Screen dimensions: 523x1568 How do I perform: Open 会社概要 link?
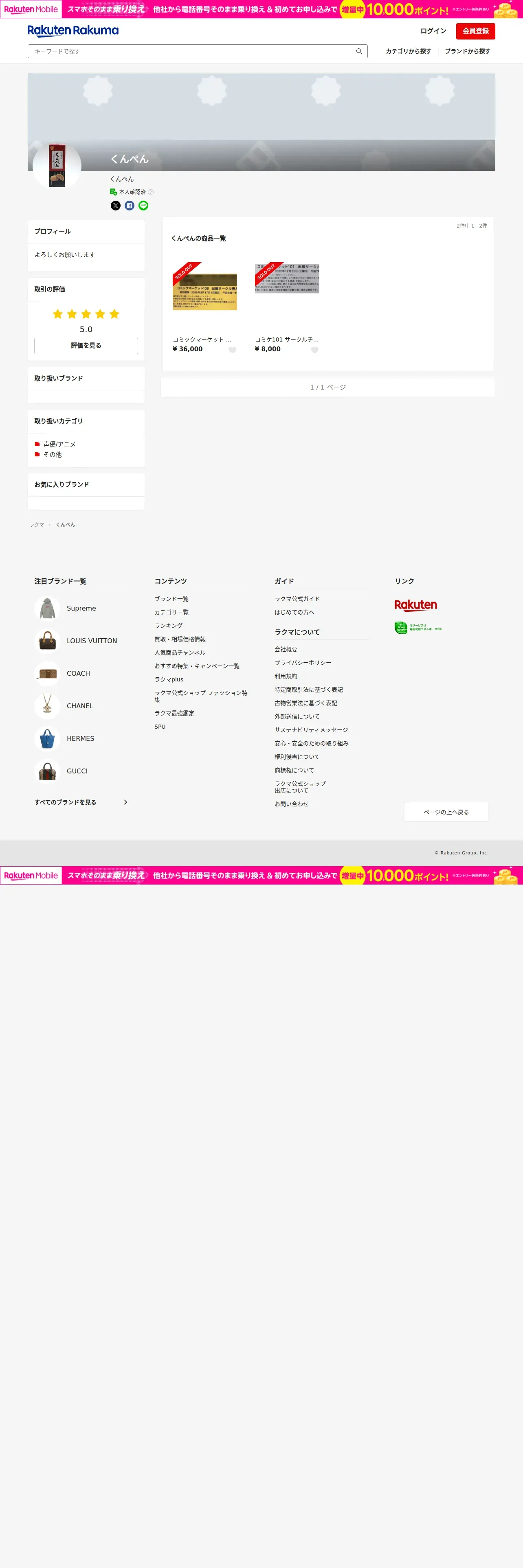(286, 650)
